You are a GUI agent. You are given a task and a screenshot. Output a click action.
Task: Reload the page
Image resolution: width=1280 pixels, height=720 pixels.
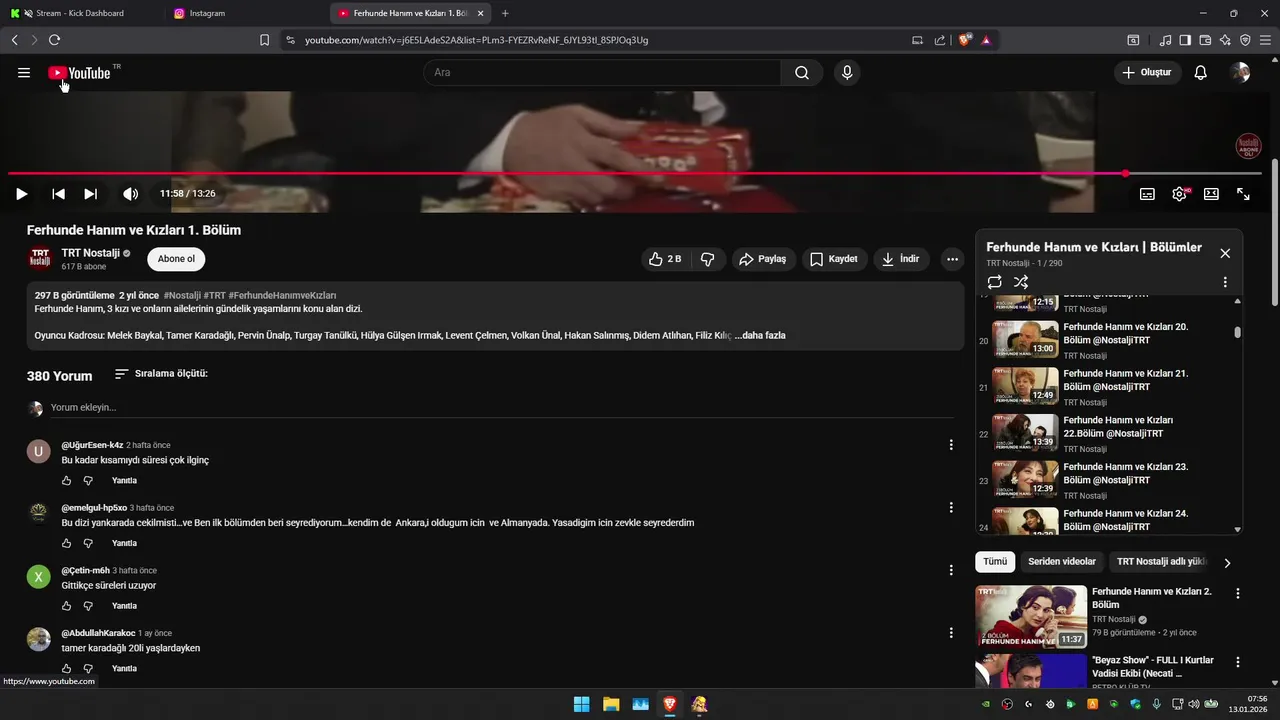[54, 40]
